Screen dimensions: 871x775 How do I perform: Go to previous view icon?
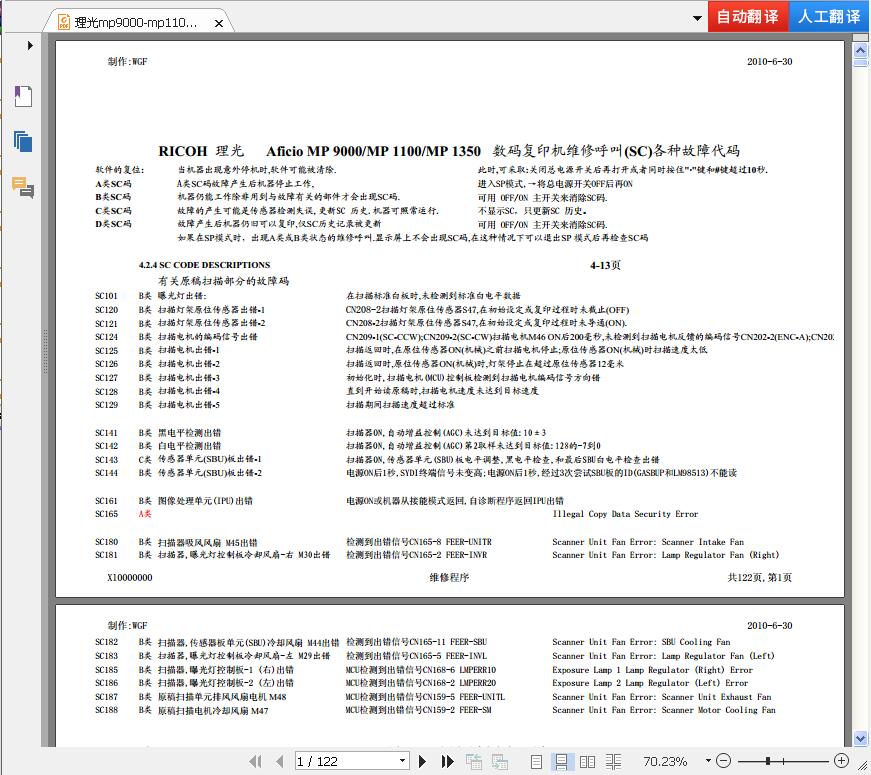click(x=474, y=761)
